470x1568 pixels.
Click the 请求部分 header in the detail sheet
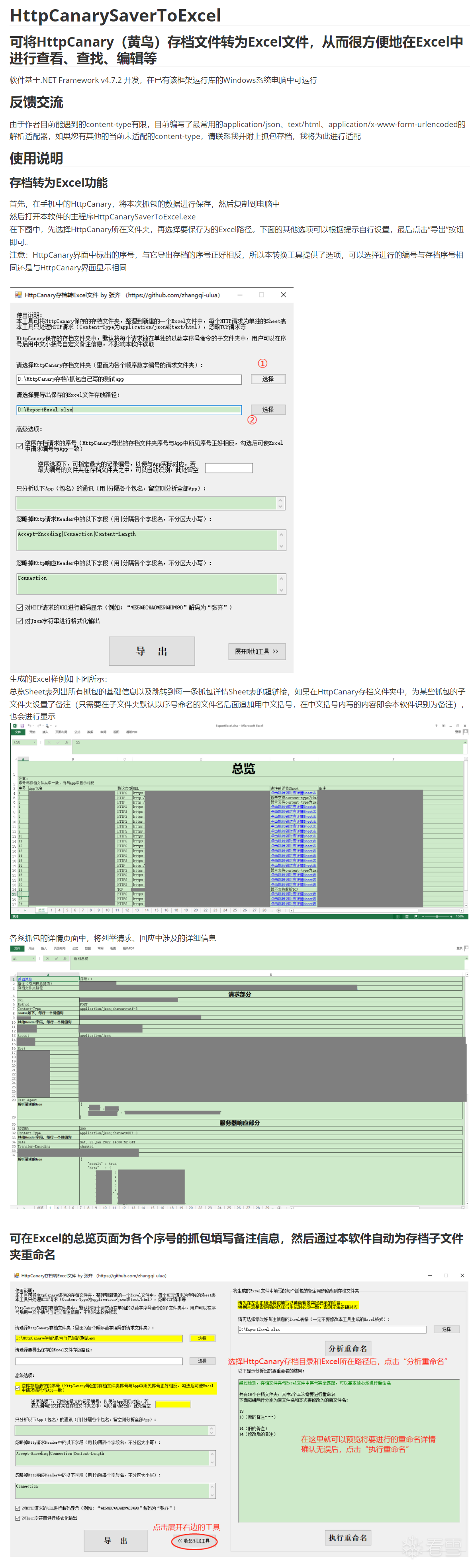[x=239, y=994]
